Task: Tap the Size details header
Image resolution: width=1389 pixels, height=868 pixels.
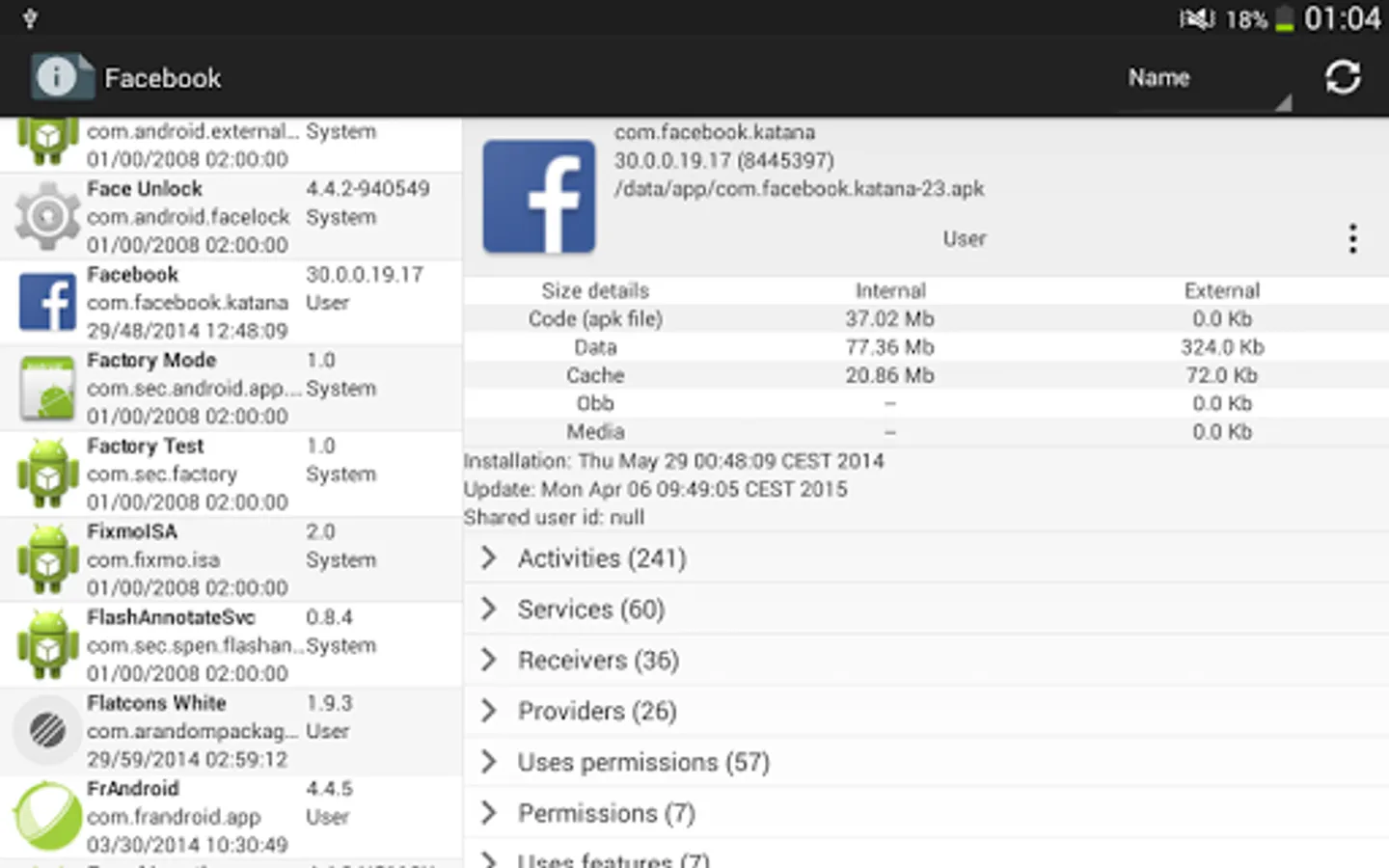Action: coord(595,290)
